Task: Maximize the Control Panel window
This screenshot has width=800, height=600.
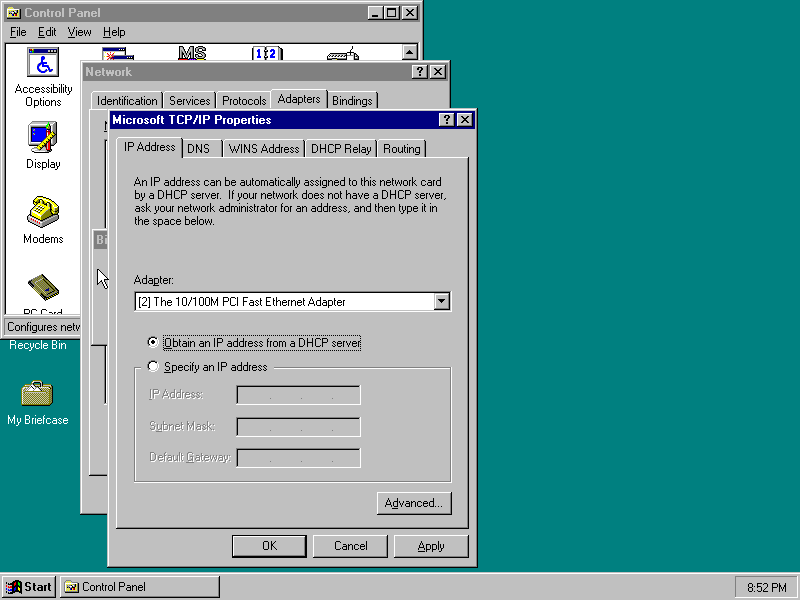Action: (391, 13)
